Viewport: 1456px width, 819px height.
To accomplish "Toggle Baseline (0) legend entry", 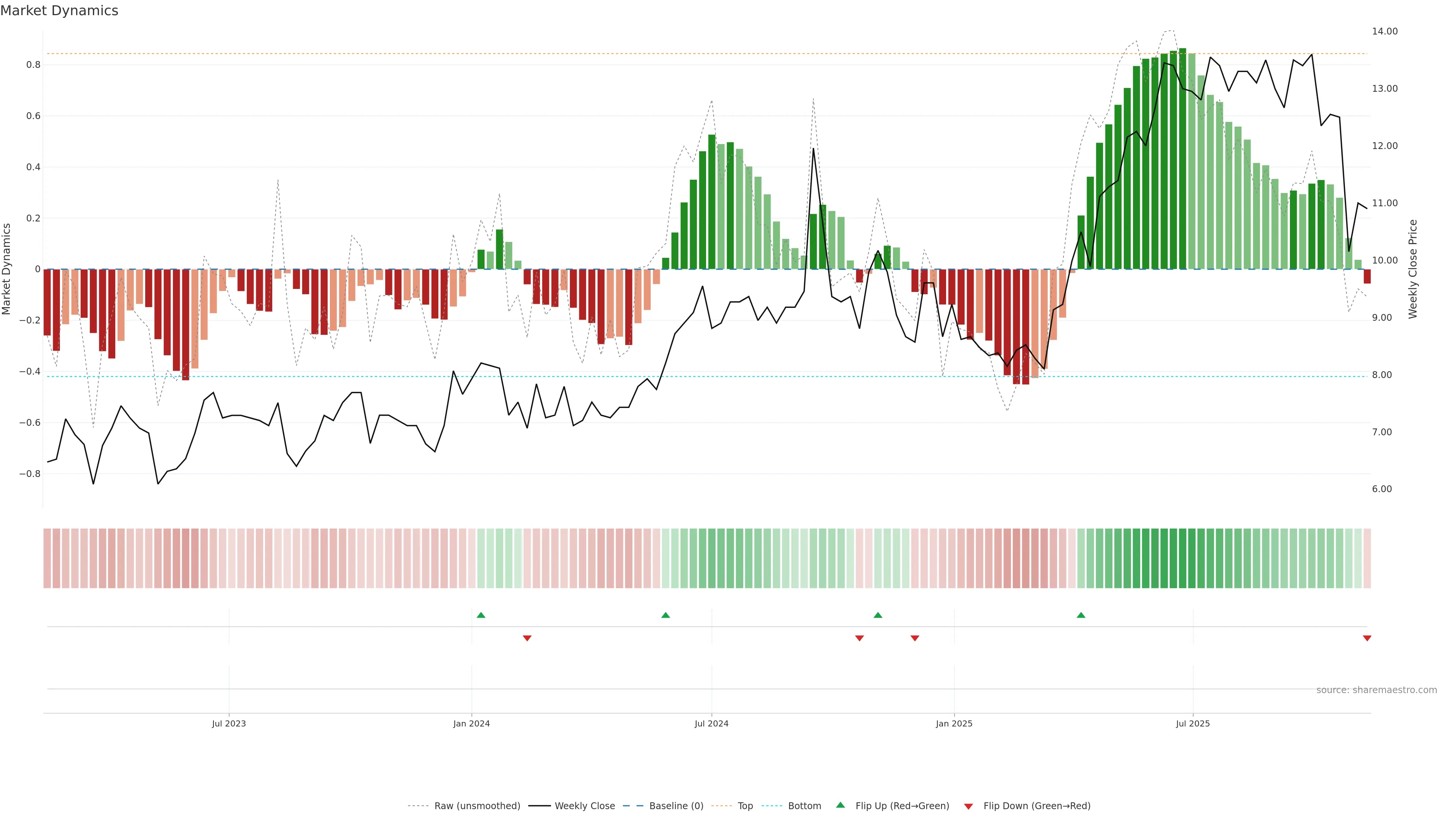I will (676, 806).
